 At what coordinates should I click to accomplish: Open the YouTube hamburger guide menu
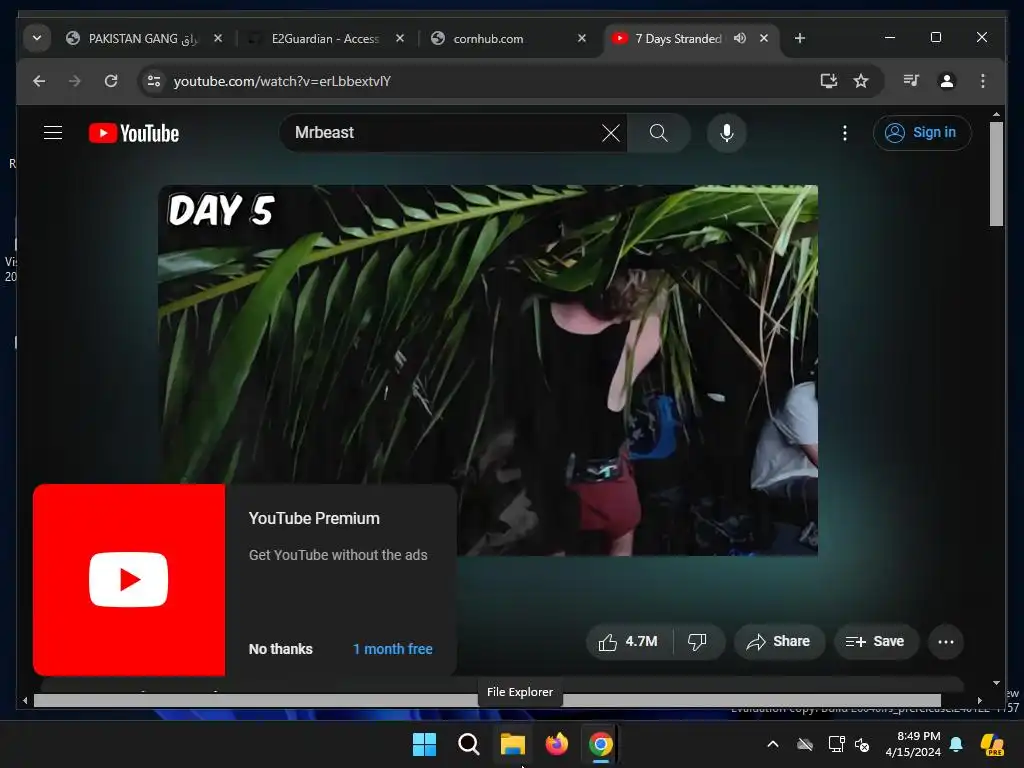coord(53,133)
